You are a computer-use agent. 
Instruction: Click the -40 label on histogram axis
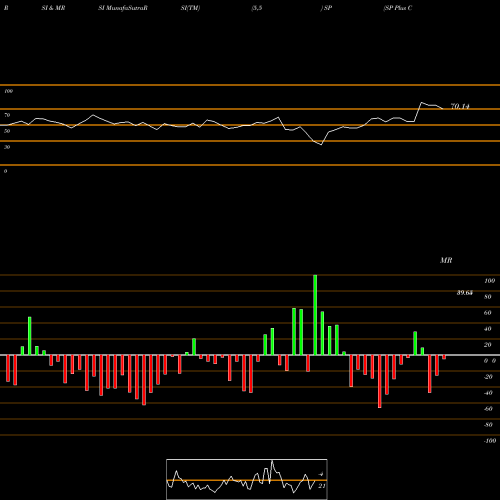point(488,393)
